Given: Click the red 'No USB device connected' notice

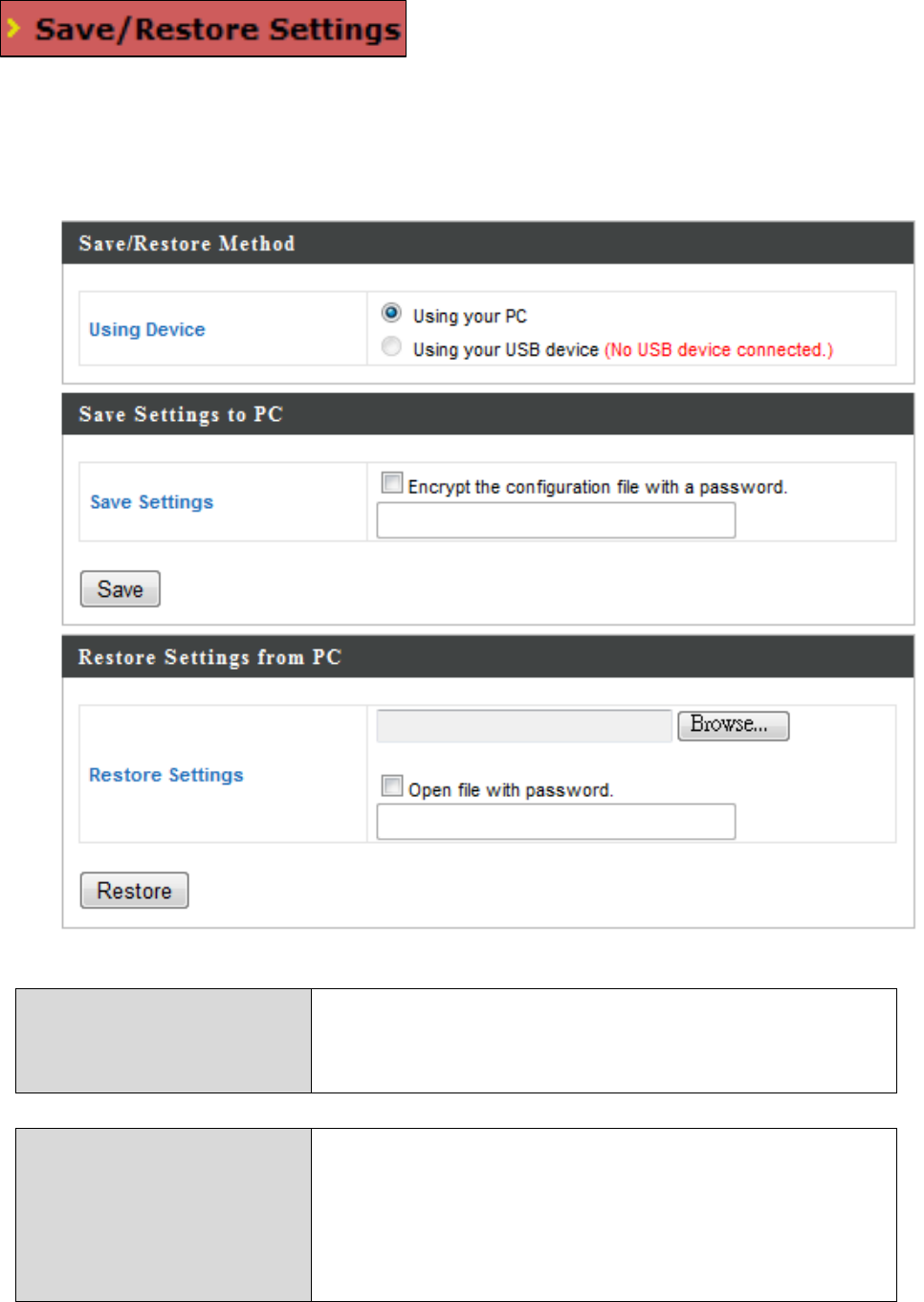Looking at the screenshot, I should pyautogui.click(x=718, y=350).
